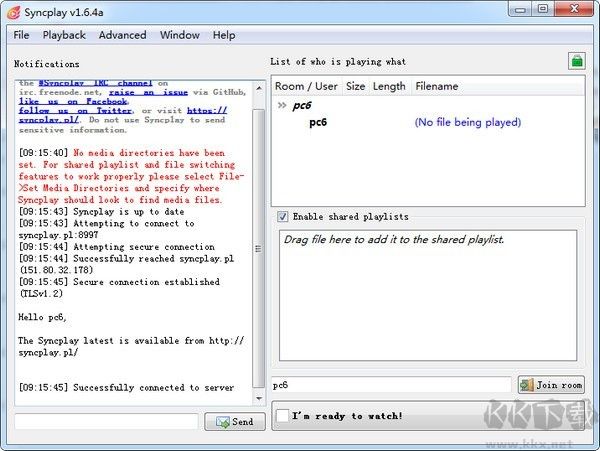Open the Advanced menu
This screenshot has width=600, height=451.
(122, 35)
